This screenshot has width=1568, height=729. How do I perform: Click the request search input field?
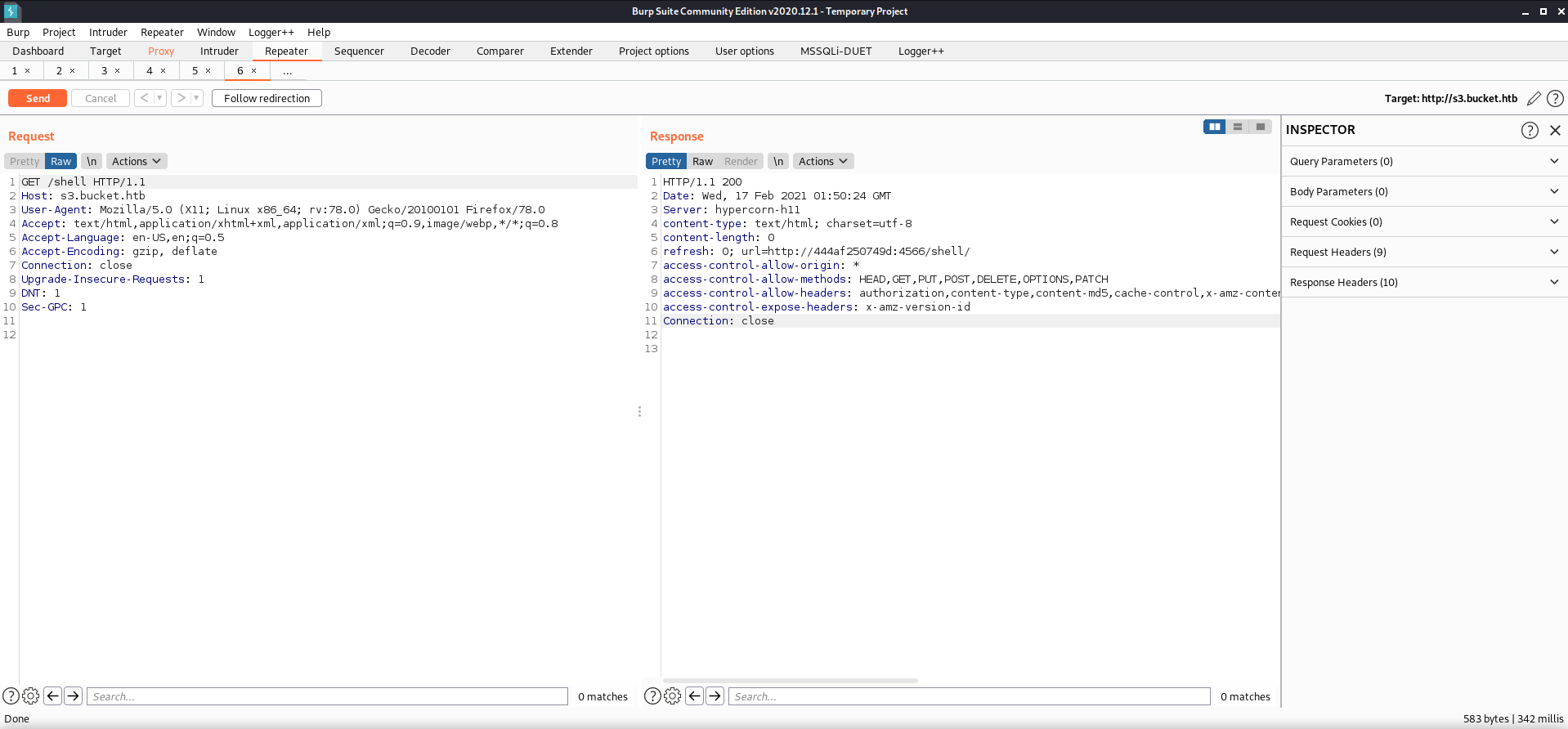coord(327,696)
